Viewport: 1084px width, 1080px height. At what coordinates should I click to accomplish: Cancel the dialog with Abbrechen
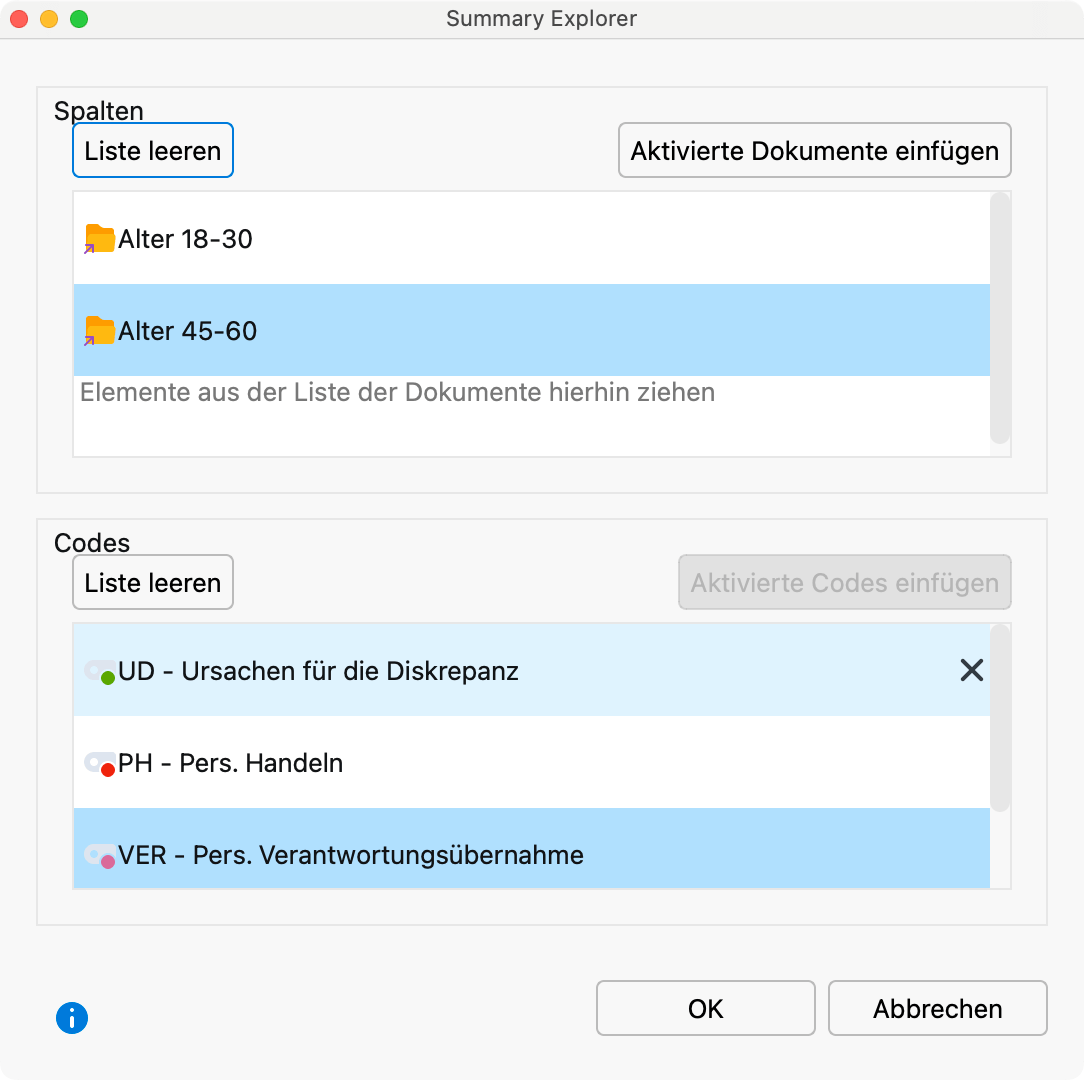(937, 1008)
